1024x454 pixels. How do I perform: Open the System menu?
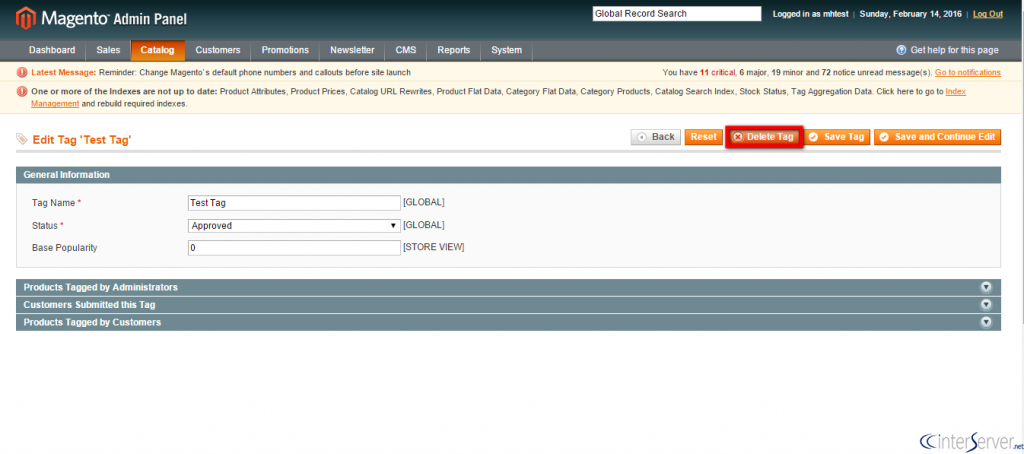507,50
